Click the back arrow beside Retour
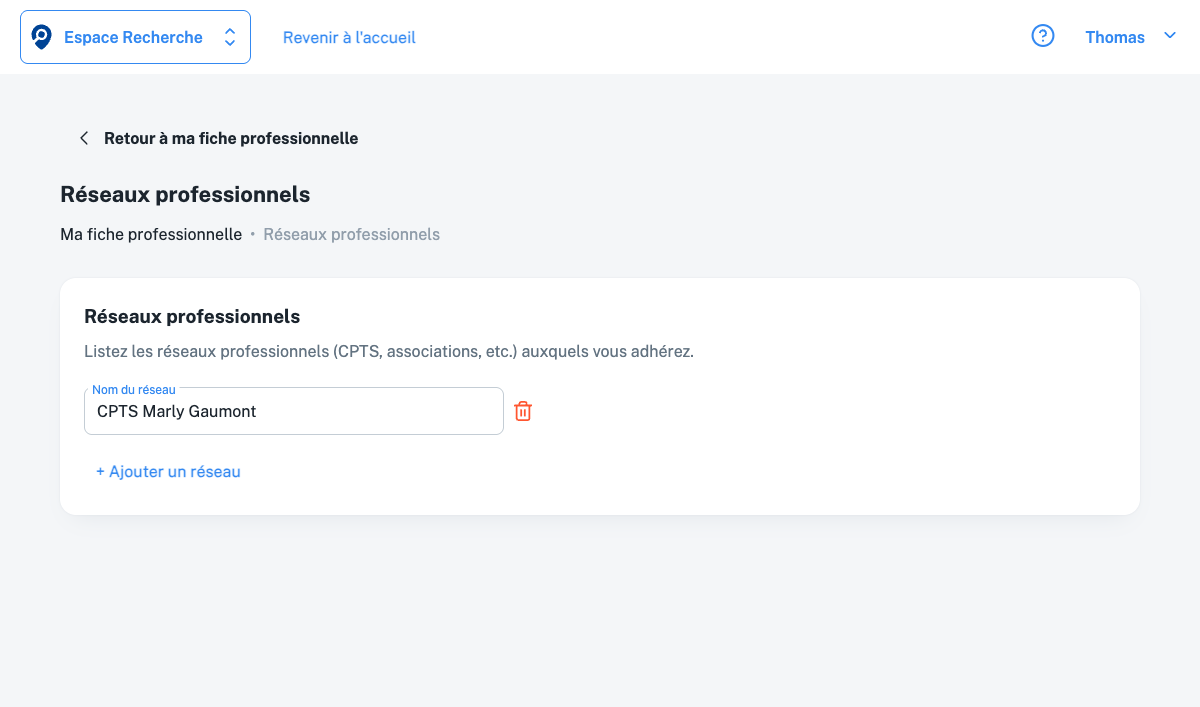1200x707 pixels. pyautogui.click(x=84, y=138)
